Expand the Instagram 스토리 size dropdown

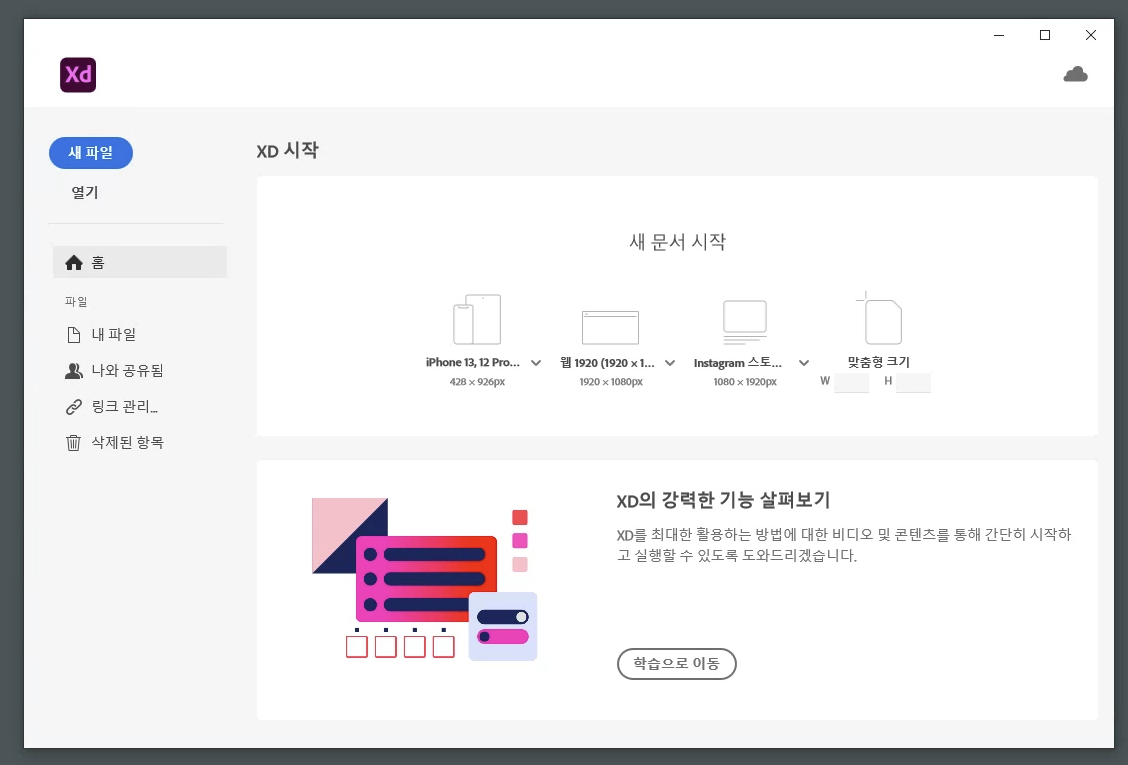[x=804, y=363]
